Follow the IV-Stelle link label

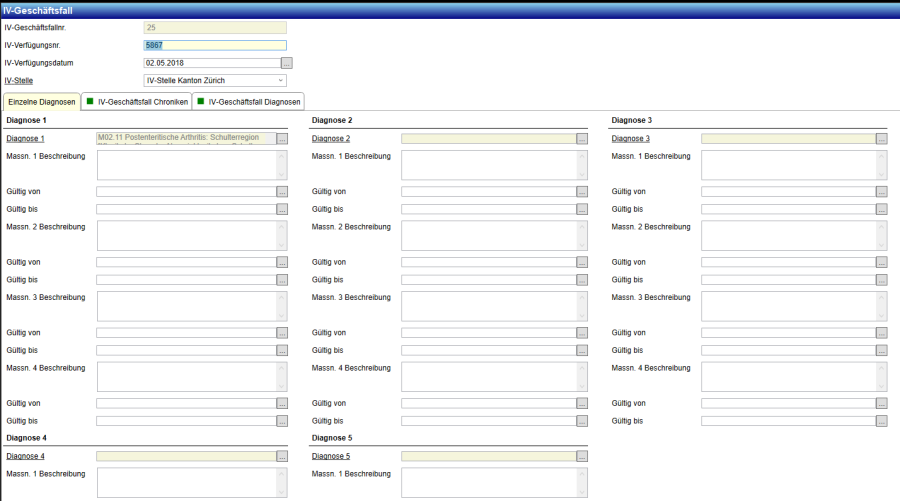coord(18,81)
